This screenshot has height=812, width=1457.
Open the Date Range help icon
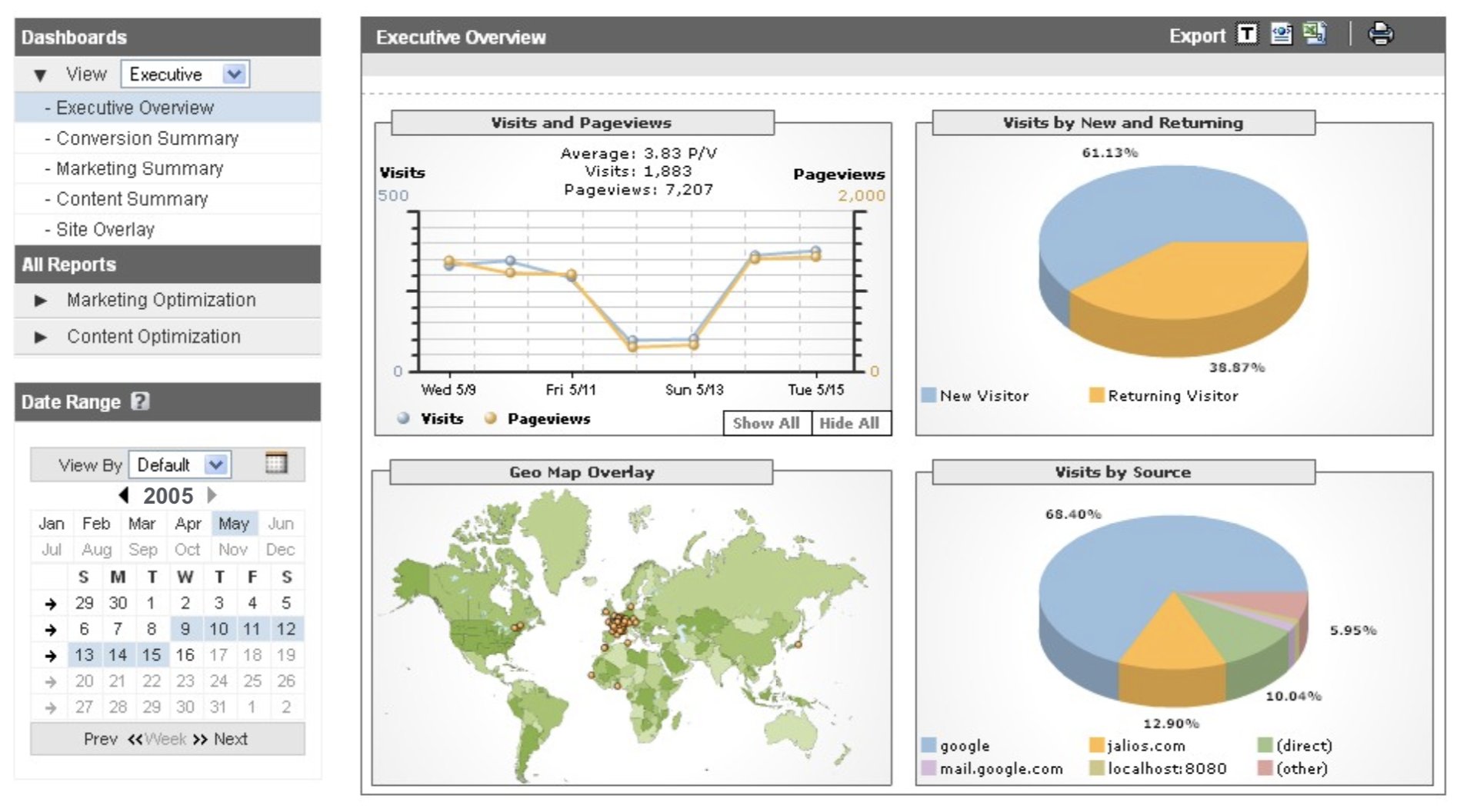[140, 401]
